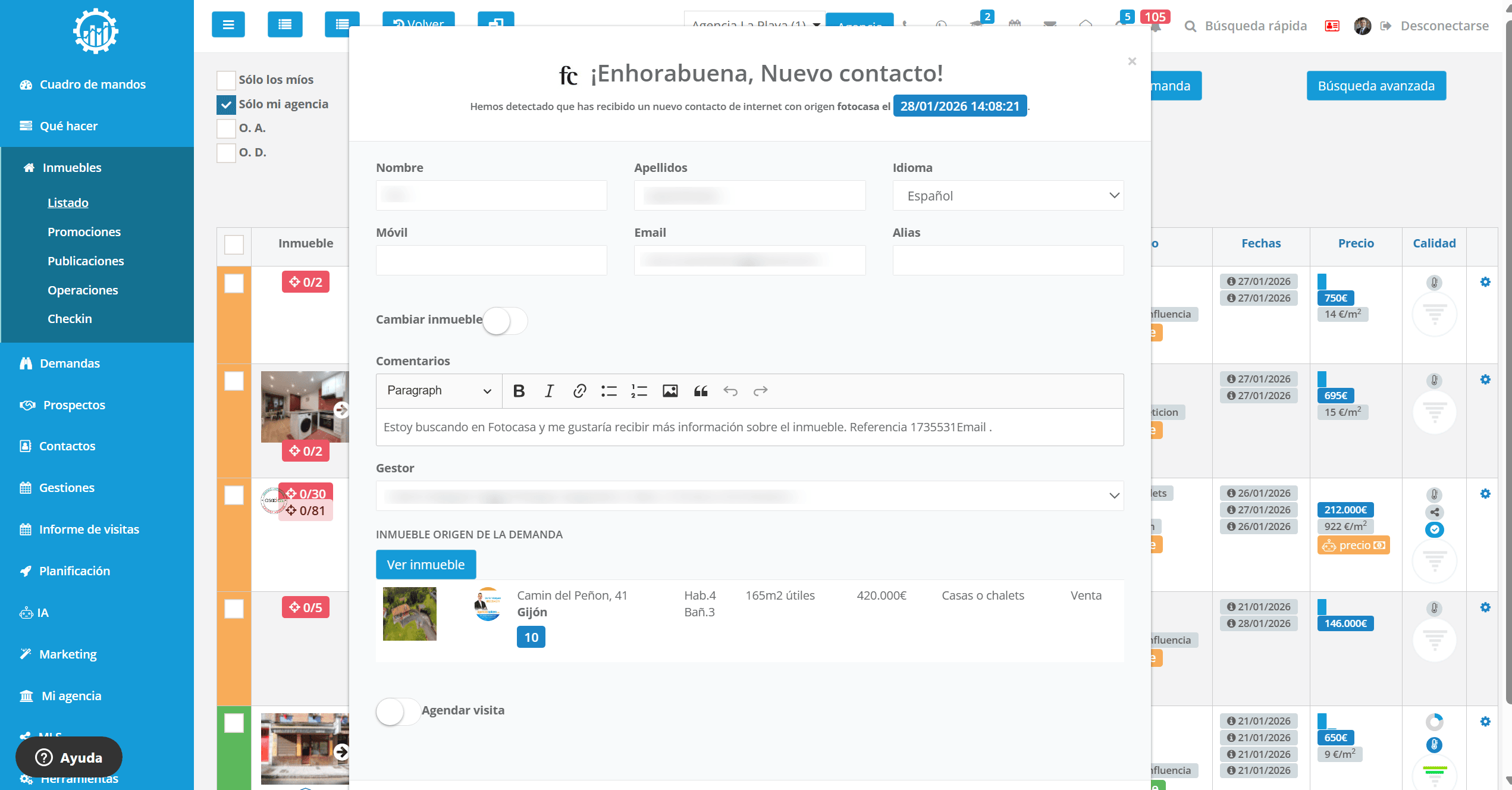Create a numbered list in the comment
The image size is (1512, 790).
[638, 391]
